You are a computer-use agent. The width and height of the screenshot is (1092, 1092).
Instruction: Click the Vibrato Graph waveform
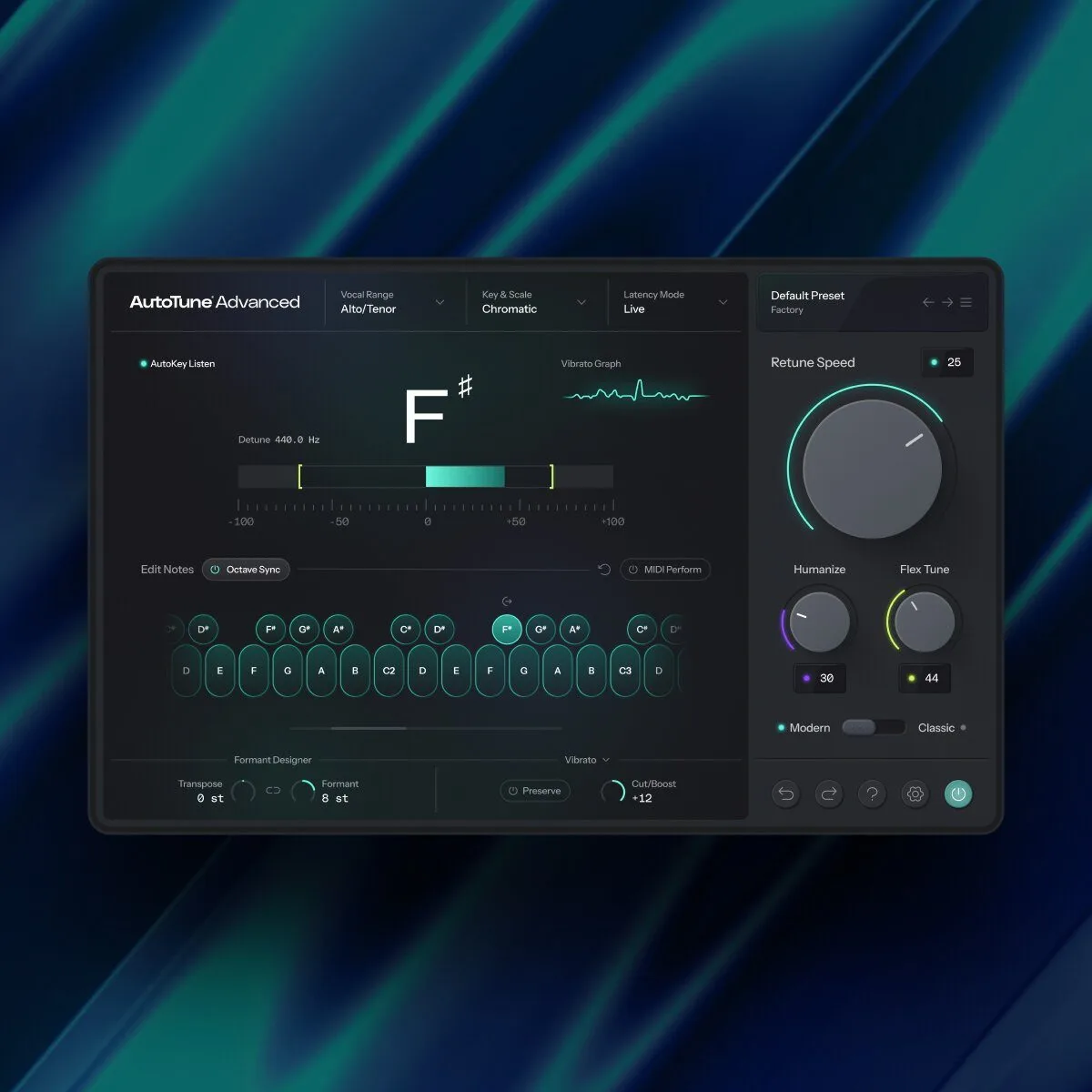coord(635,393)
